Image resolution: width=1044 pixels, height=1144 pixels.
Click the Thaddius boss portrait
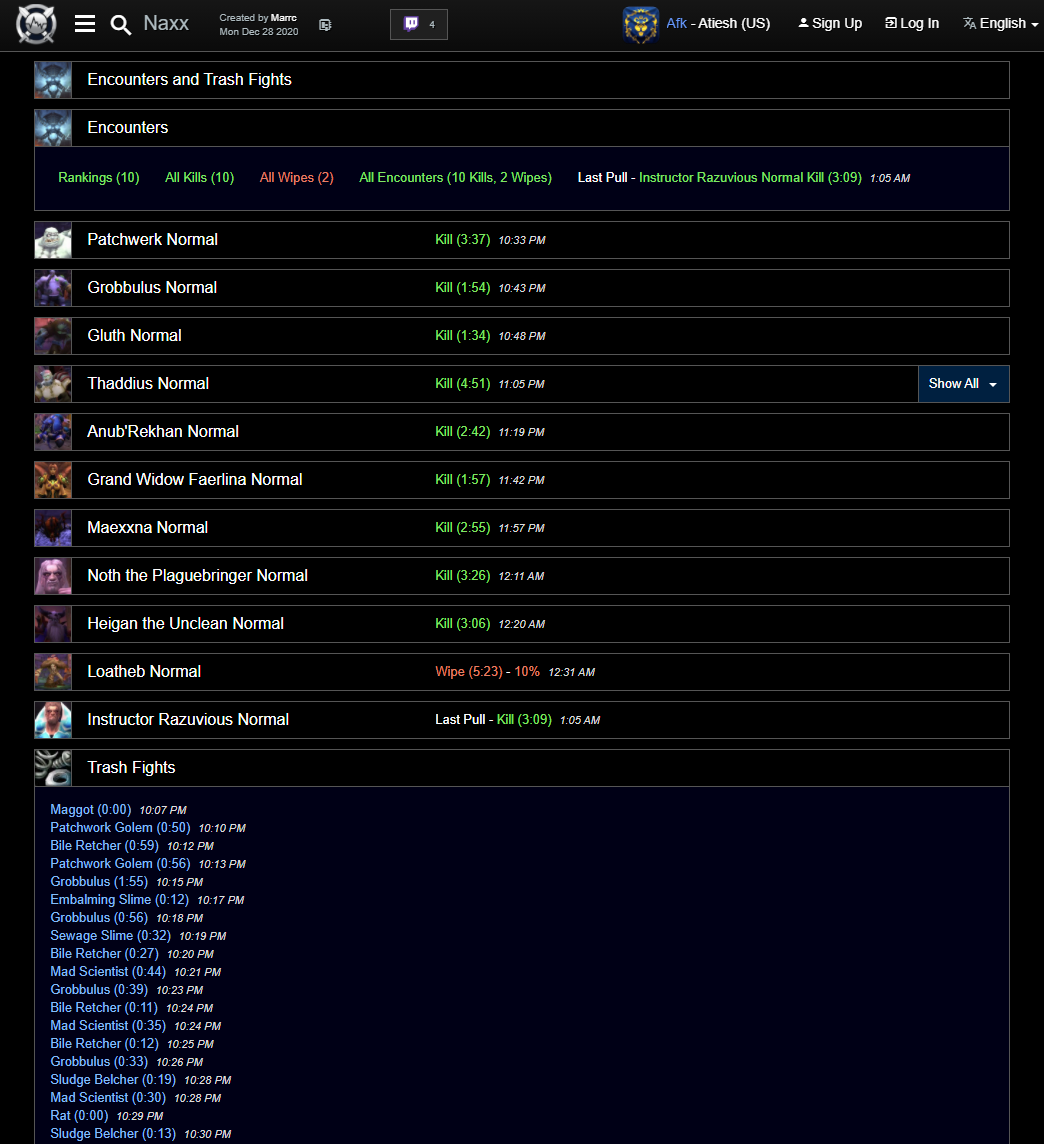tap(53, 384)
